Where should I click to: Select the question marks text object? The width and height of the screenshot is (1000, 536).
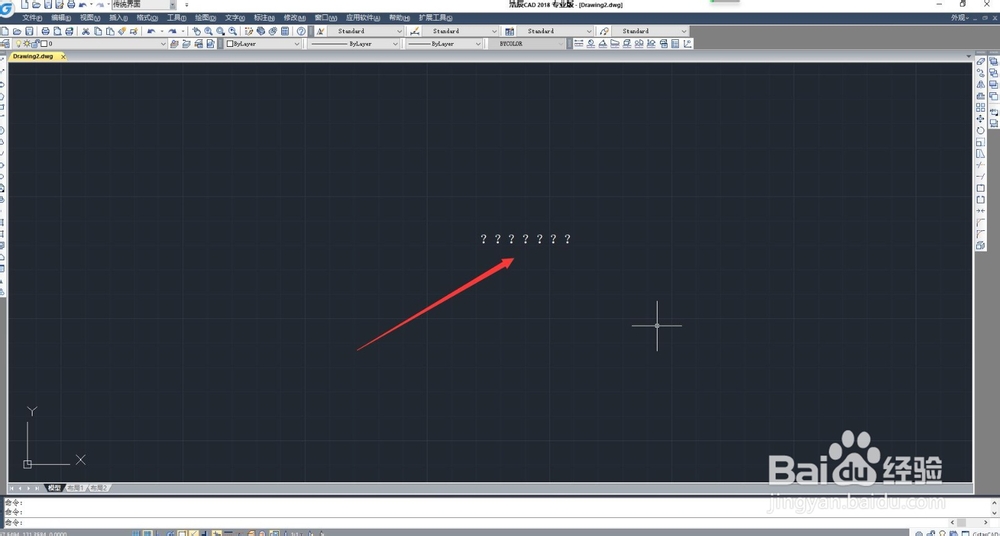pos(526,239)
